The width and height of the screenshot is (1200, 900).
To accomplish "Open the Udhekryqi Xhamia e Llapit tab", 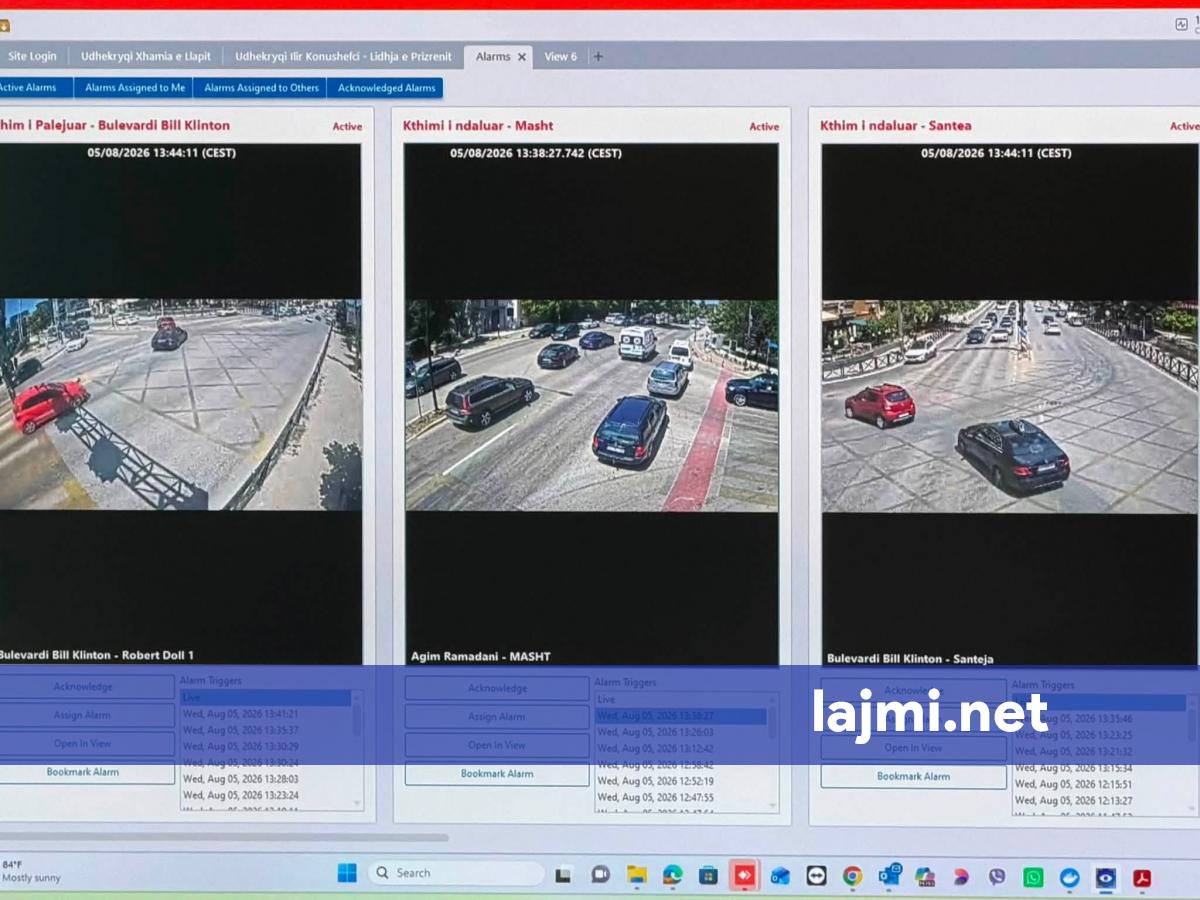I will point(146,56).
